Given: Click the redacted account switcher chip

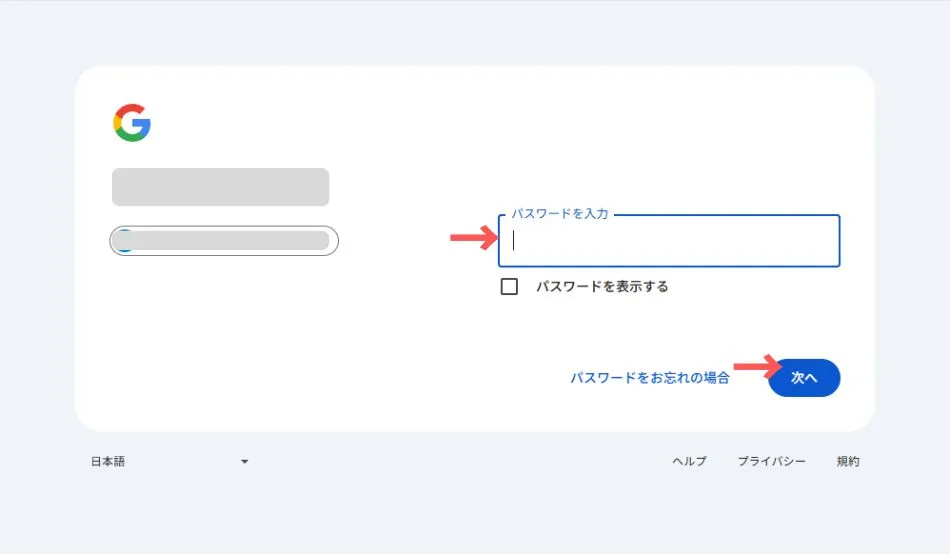Looking at the screenshot, I should tap(224, 240).
